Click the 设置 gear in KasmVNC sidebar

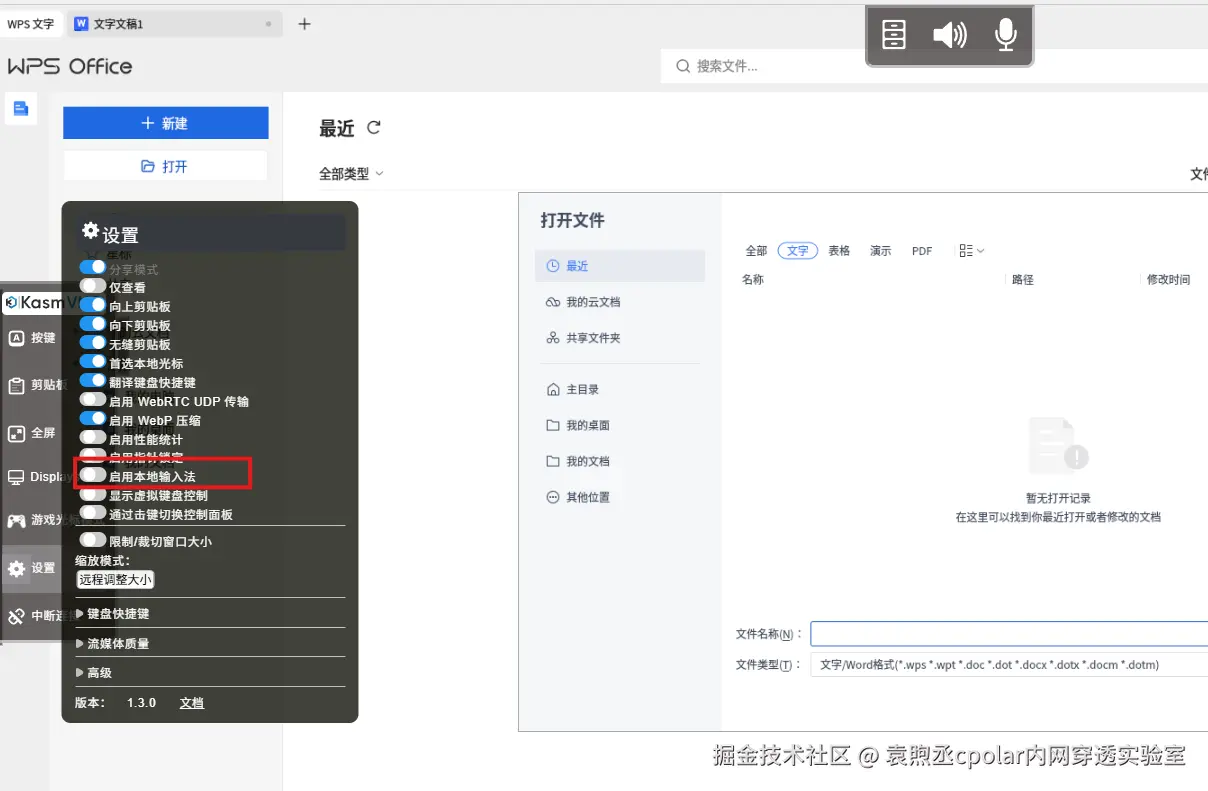point(16,569)
